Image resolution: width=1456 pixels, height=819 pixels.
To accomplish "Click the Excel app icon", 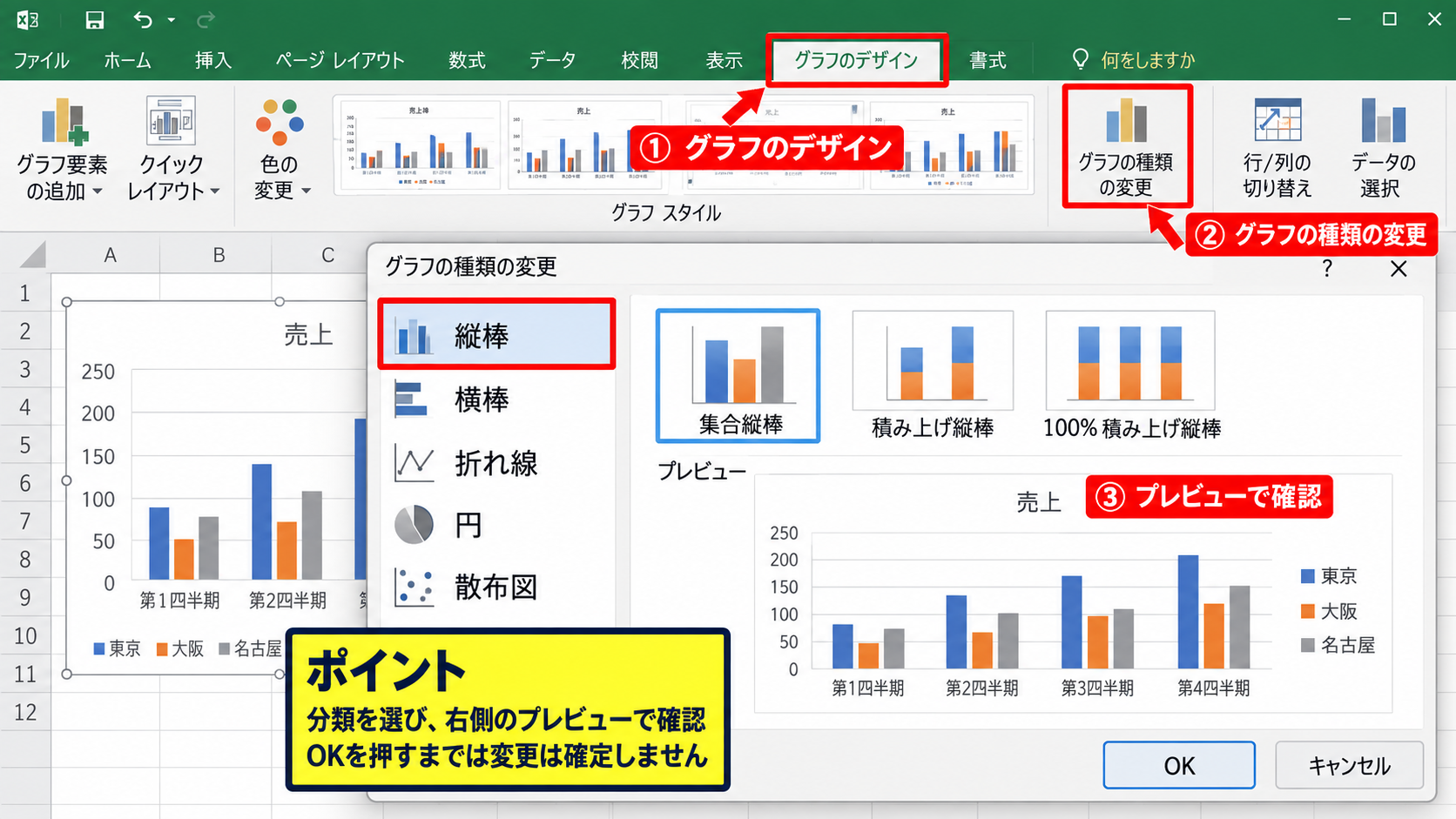I will tap(28, 19).
